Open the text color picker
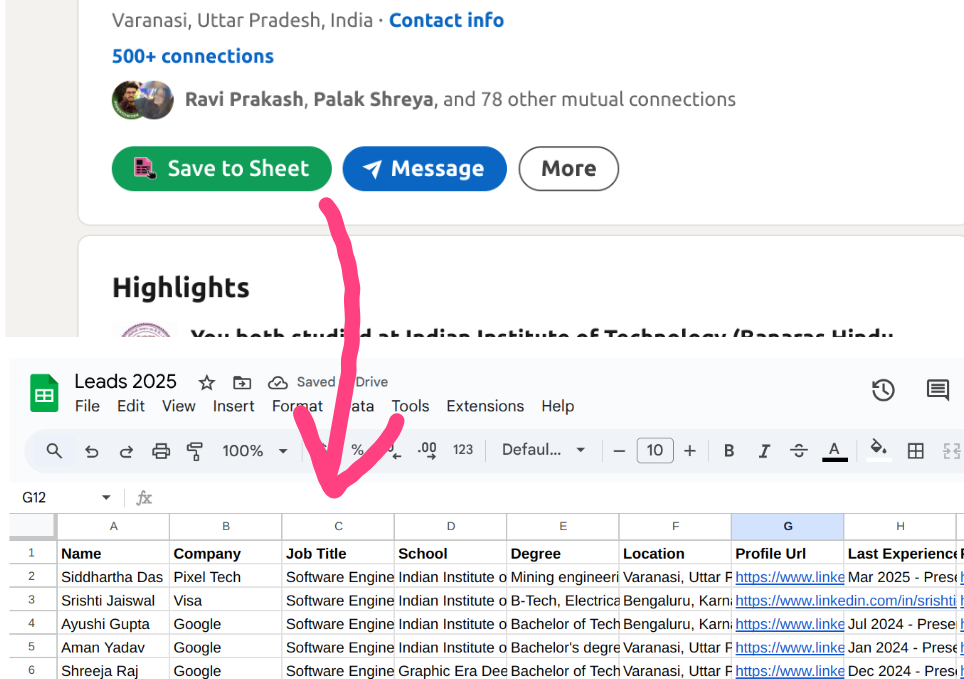964x679 pixels. (834, 451)
